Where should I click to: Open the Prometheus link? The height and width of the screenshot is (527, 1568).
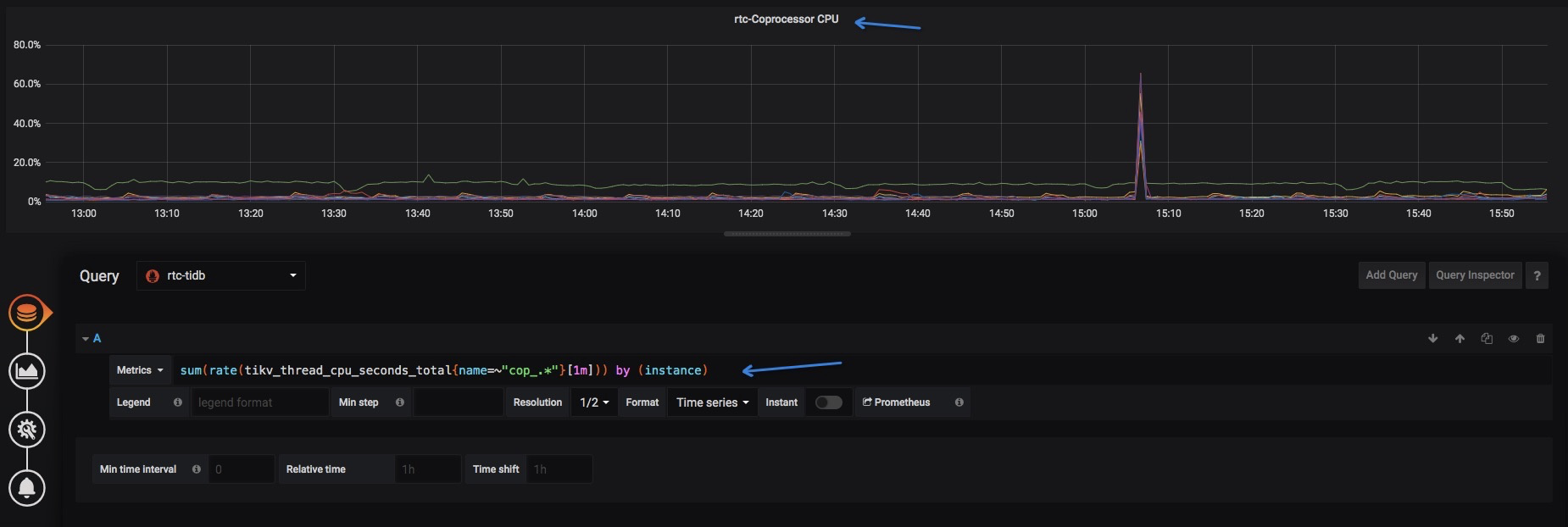[x=897, y=402]
